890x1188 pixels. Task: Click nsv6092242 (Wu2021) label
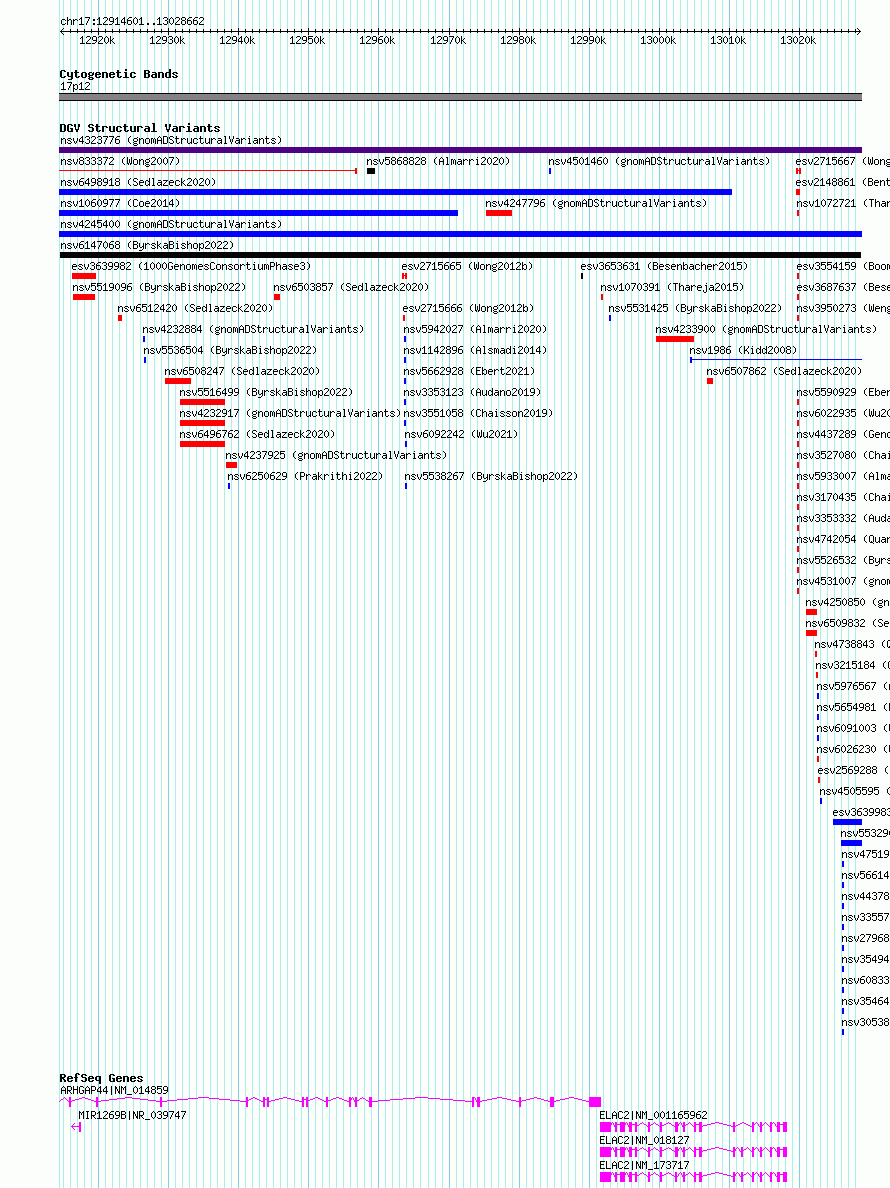[x=461, y=435]
